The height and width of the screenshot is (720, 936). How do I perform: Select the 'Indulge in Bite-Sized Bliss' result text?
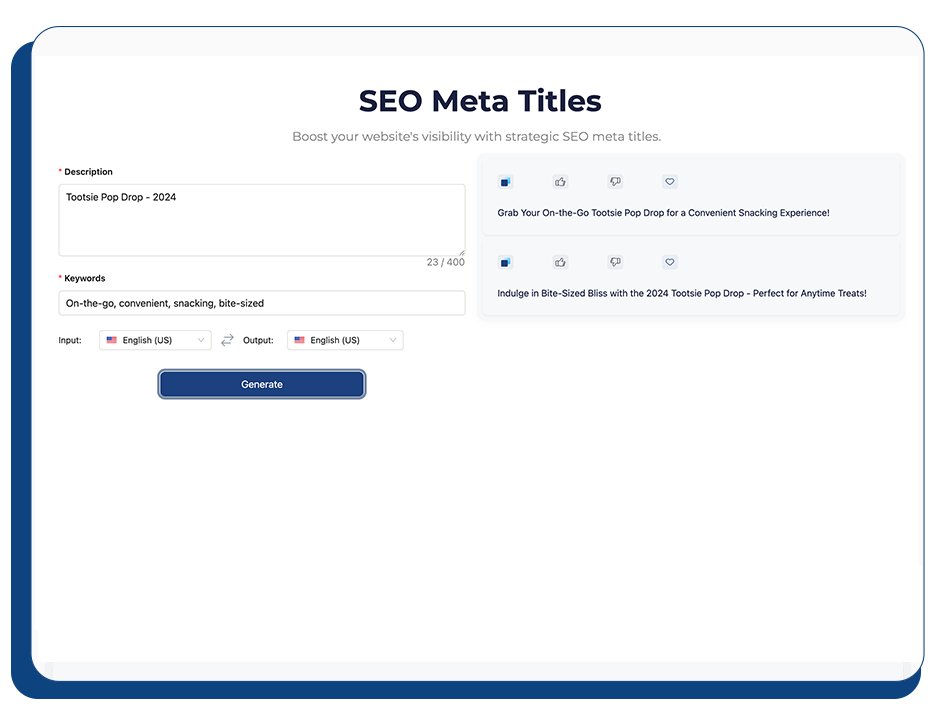tap(681, 293)
